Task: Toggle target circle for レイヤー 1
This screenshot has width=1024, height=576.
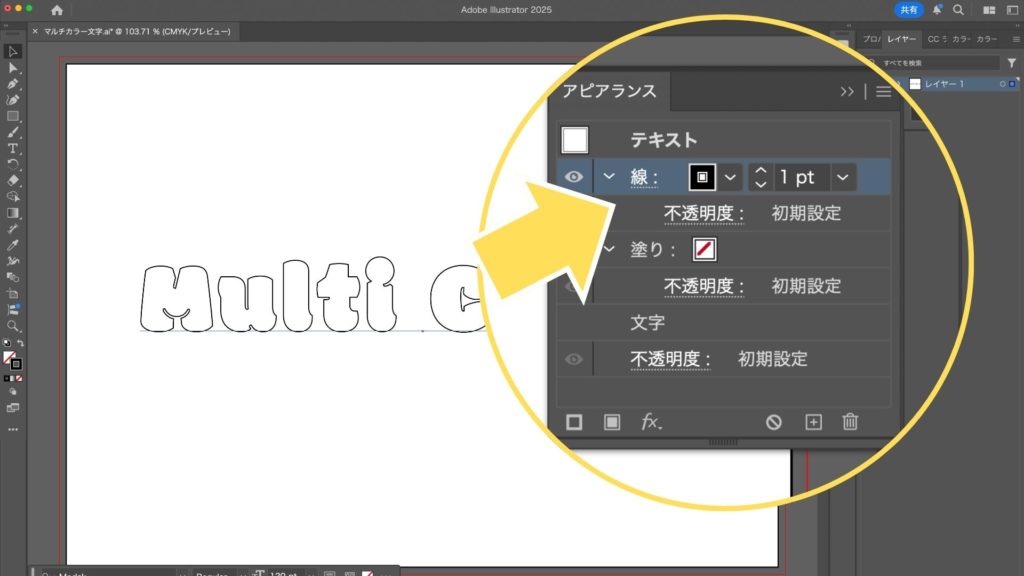Action: [1003, 84]
